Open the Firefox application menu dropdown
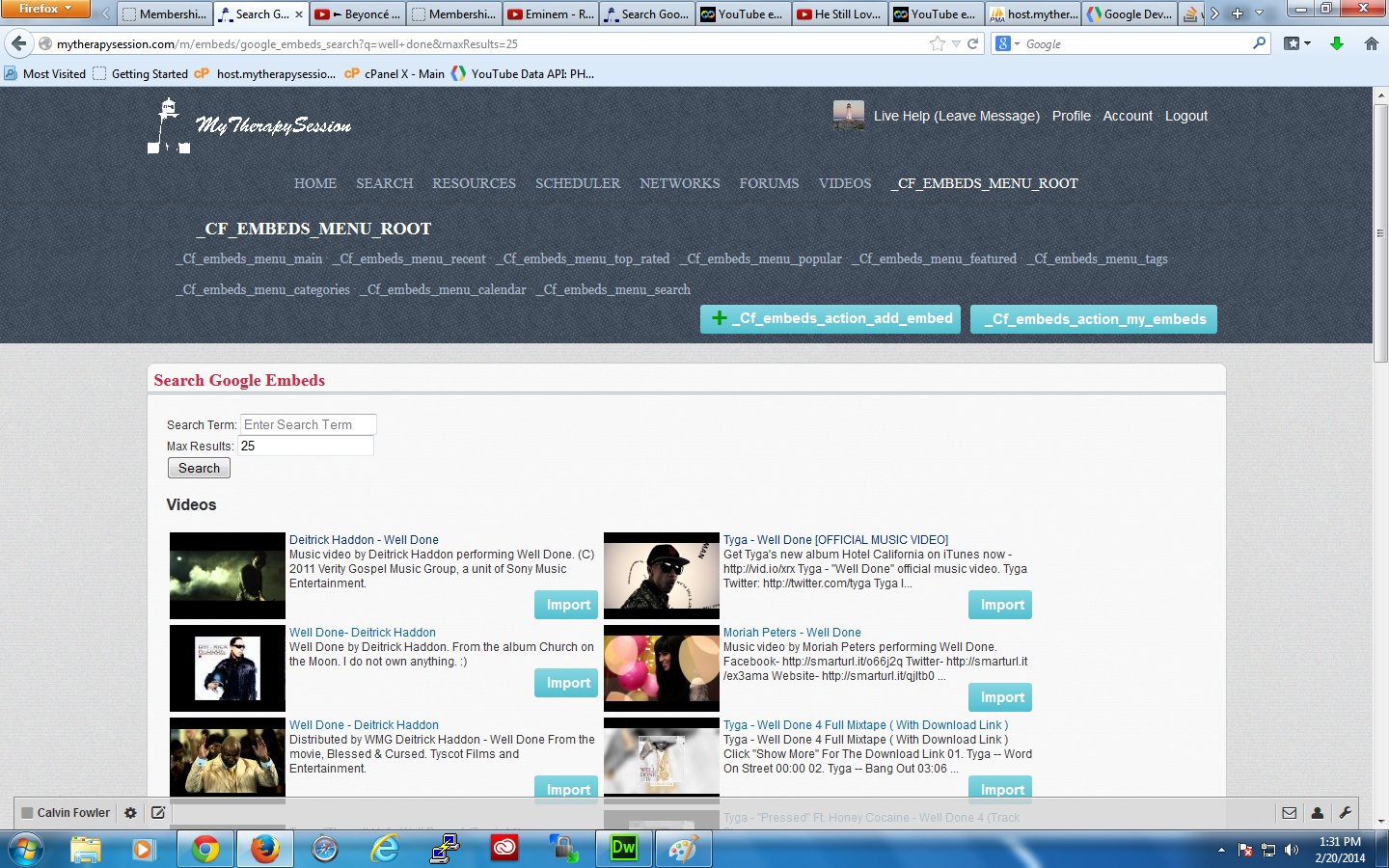The height and width of the screenshot is (868, 1389). click(44, 9)
